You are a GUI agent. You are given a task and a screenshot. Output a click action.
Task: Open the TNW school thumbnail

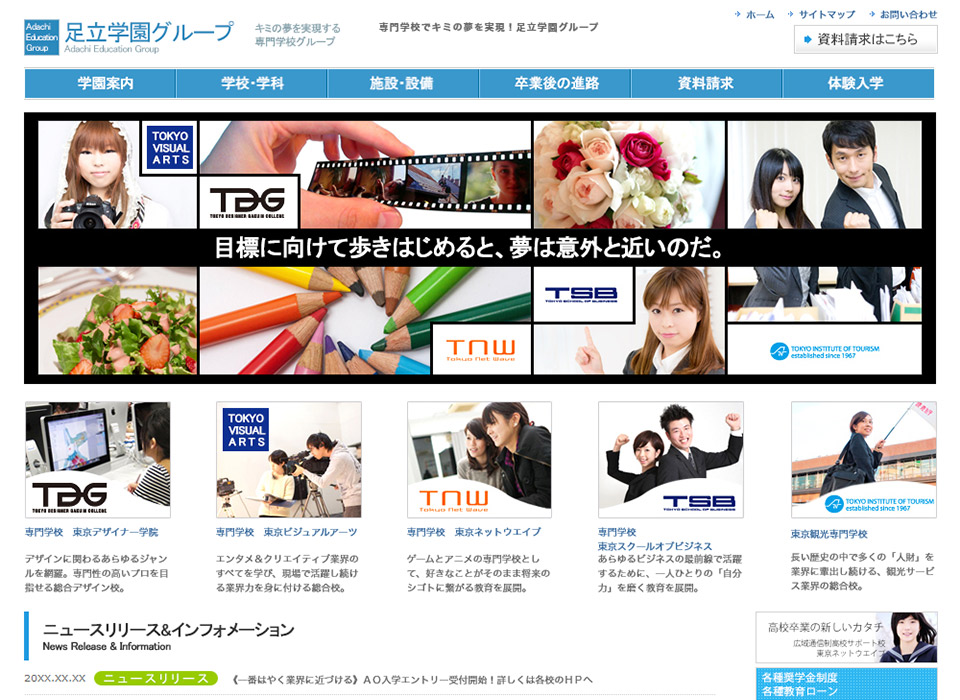coord(479,459)
